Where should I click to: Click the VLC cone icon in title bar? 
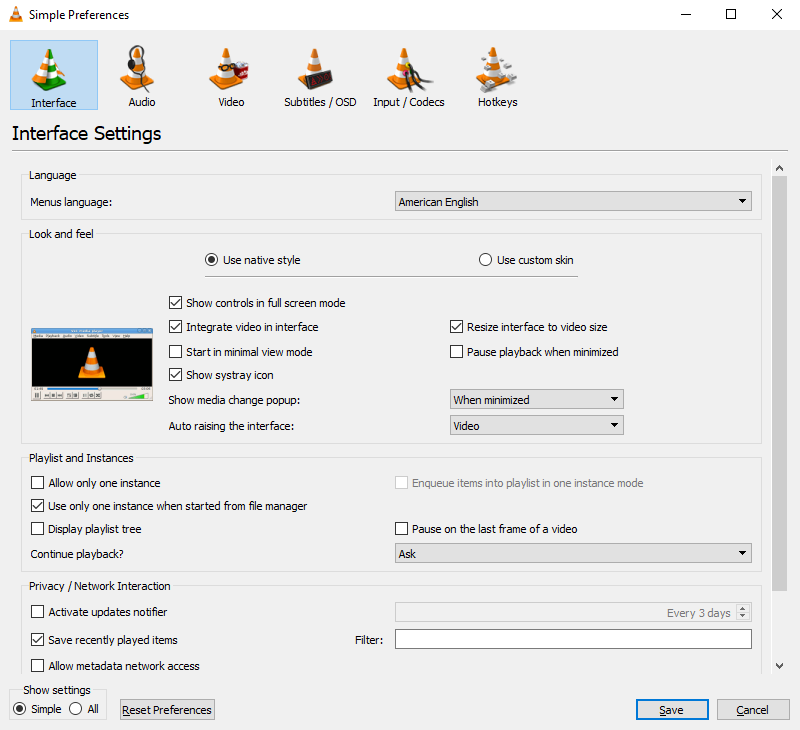(16, 14)
